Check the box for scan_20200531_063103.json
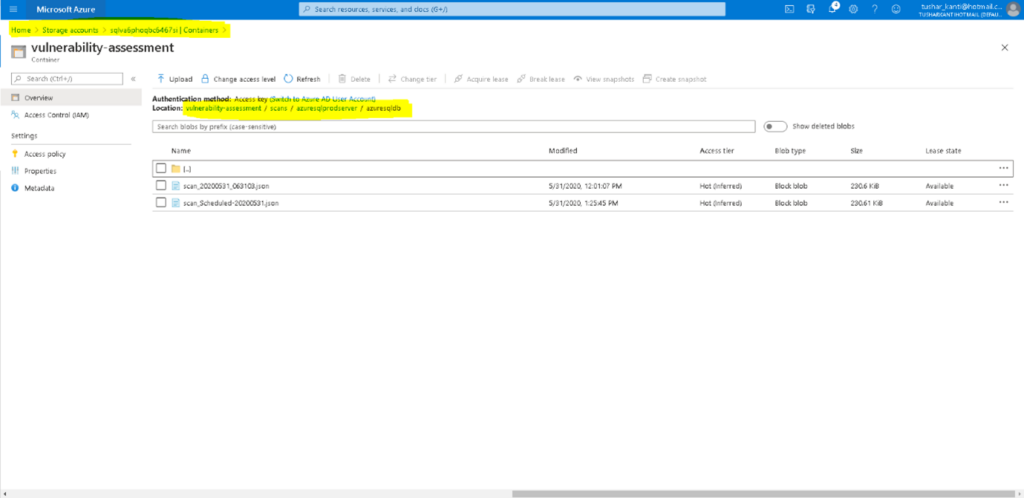The image size is (1024, 498). point(161,185)
